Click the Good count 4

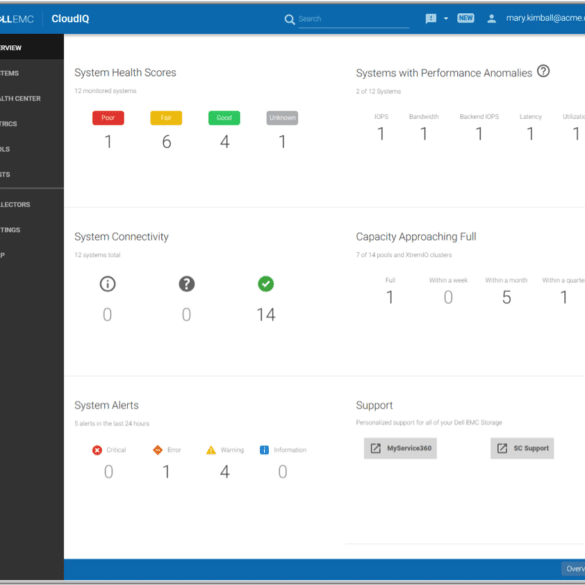coord(225,142)
